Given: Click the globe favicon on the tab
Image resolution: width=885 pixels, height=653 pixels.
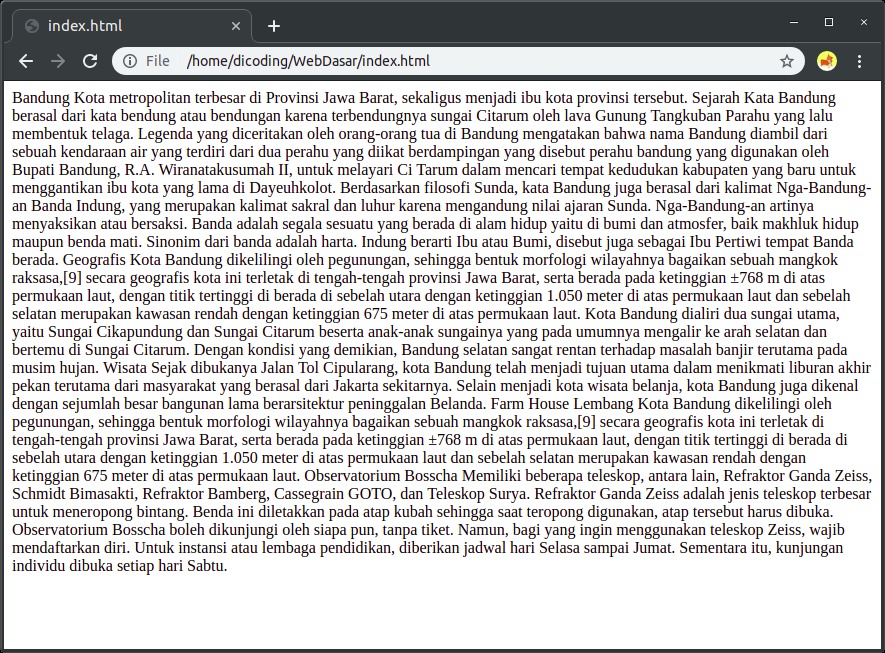Looking at the screenshot, I should coord(32,26).
